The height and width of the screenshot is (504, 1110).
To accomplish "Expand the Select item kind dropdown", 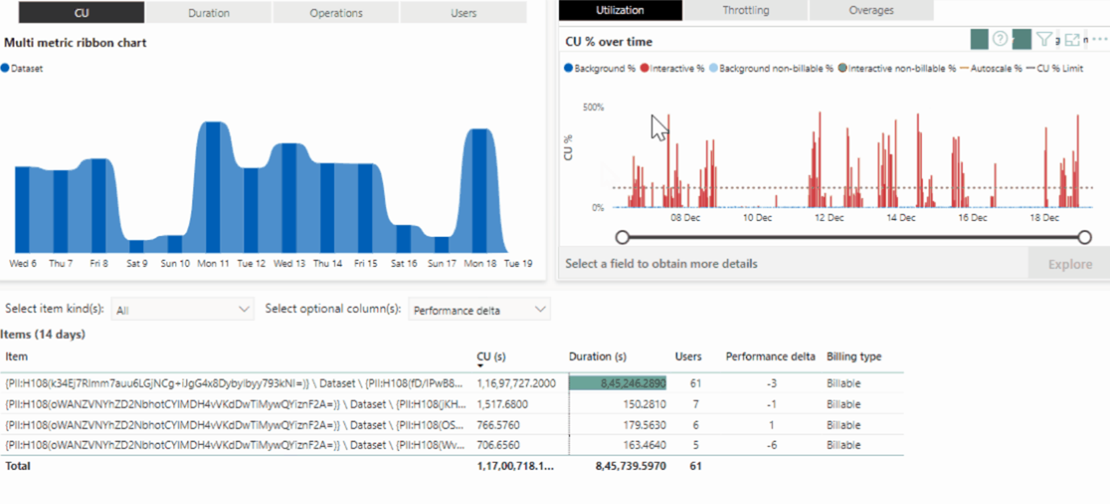I will (x=182, y=310).
